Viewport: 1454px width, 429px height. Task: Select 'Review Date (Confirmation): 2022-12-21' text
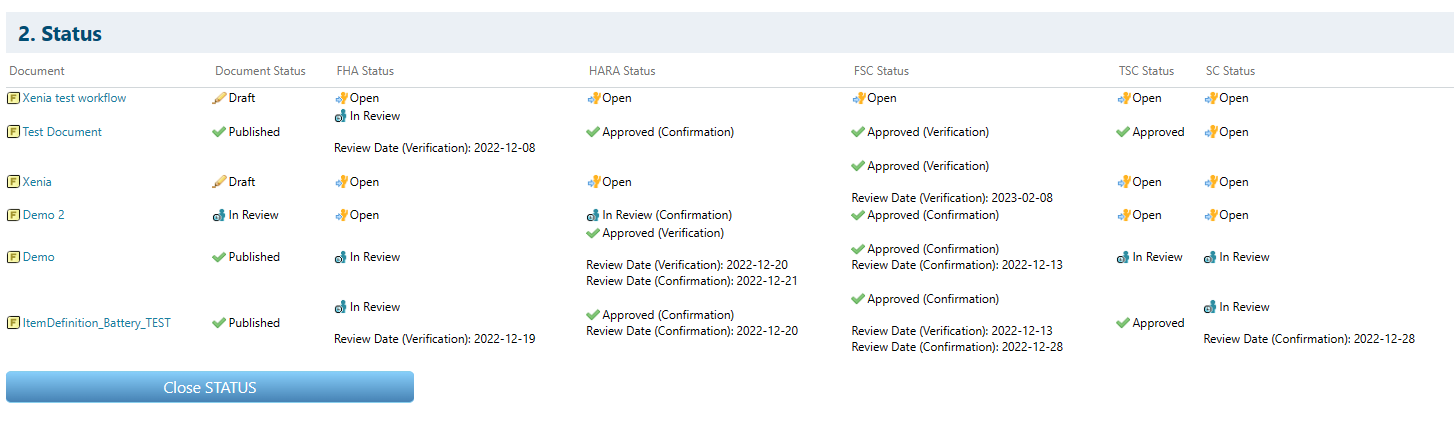(692, 281)
